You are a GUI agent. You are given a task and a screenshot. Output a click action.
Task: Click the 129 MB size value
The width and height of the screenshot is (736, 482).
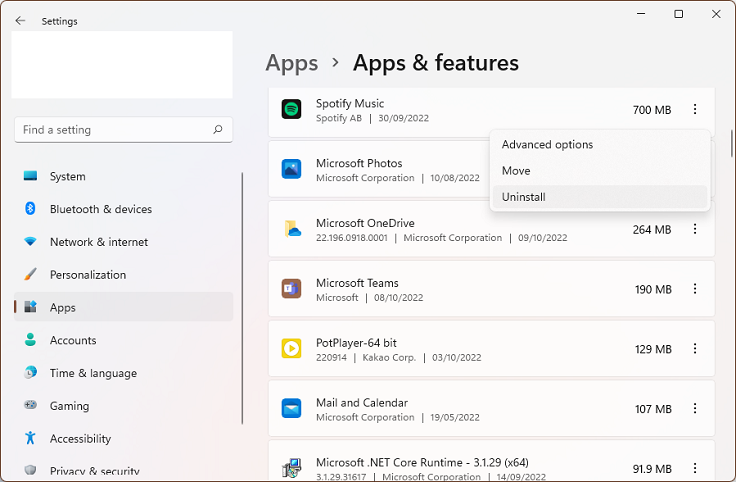pyautogui.click(x=653, y=349)
